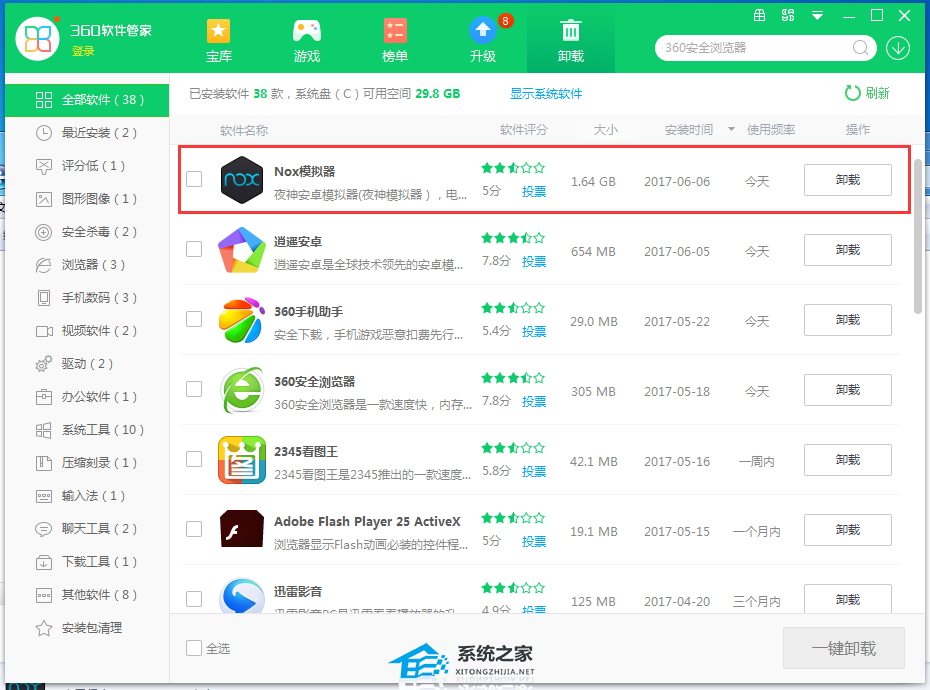Image resolution: width=930 pixels, height=690 pixels.
Task: Click the 2345看图王 app icon
Action: tap(241, 460)
